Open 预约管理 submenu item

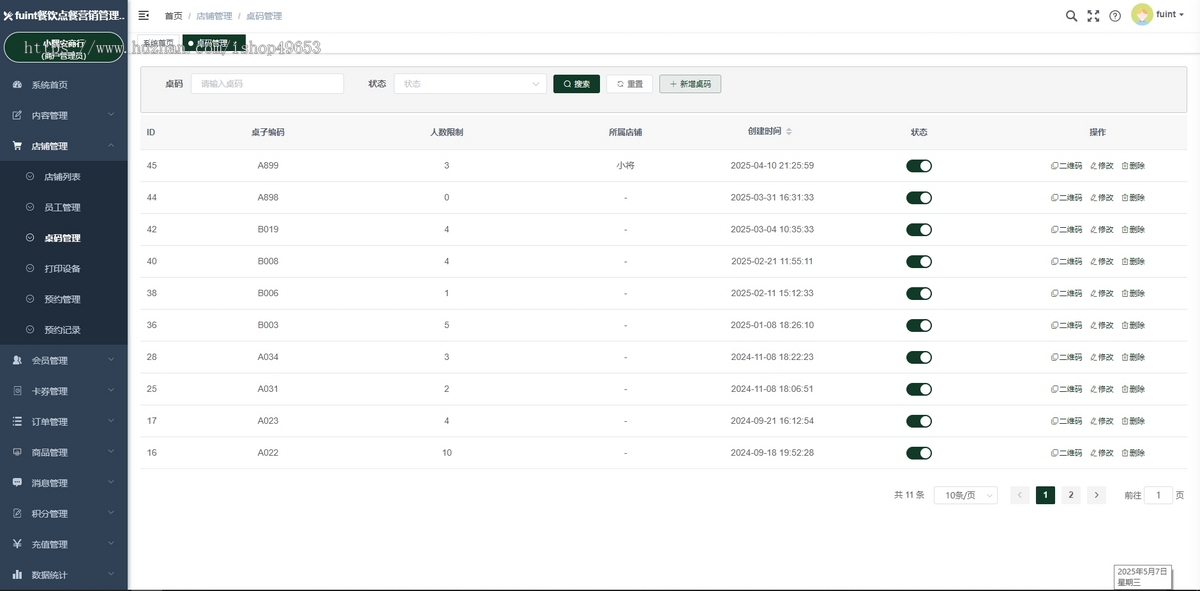tap(64, 299)
